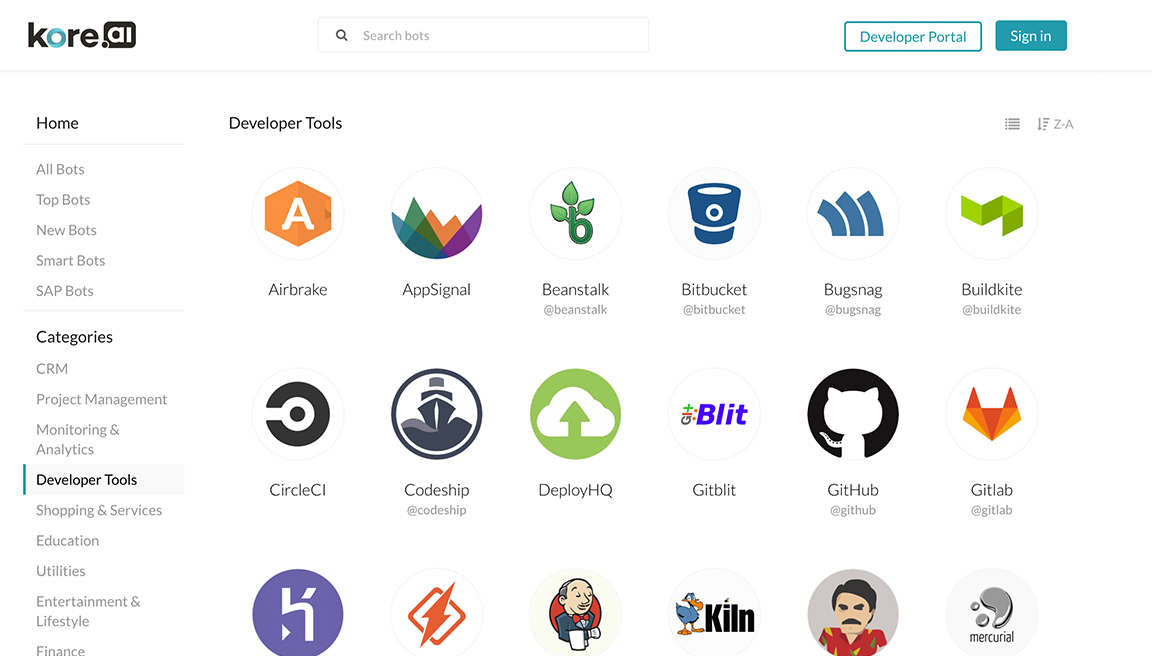Open the CRM category
The image size is (1152, 656).
(x=52, y=369)
